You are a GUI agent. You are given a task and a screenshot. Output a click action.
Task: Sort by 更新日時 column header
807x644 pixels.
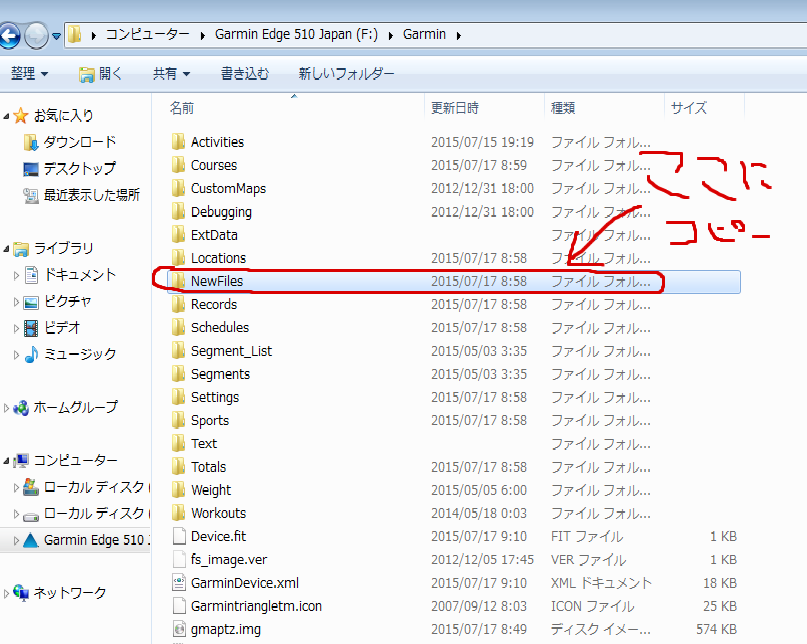tap(455, 108)
